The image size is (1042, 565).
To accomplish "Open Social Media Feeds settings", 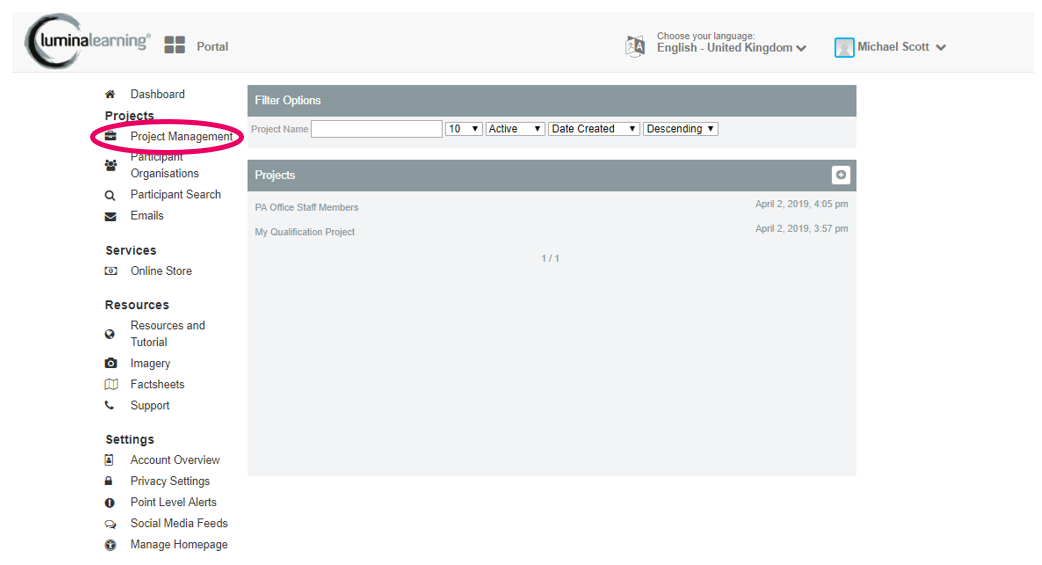I will click(x=179, y=523).
